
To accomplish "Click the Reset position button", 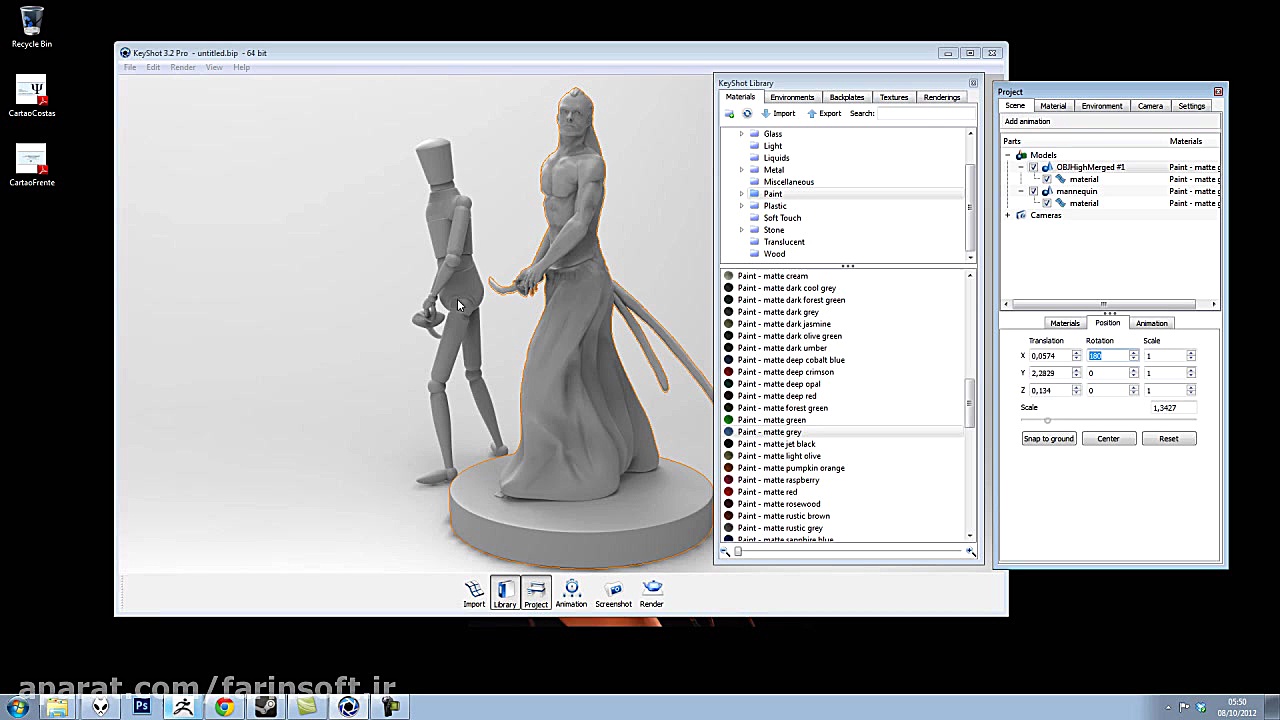I will [1168, 439].
